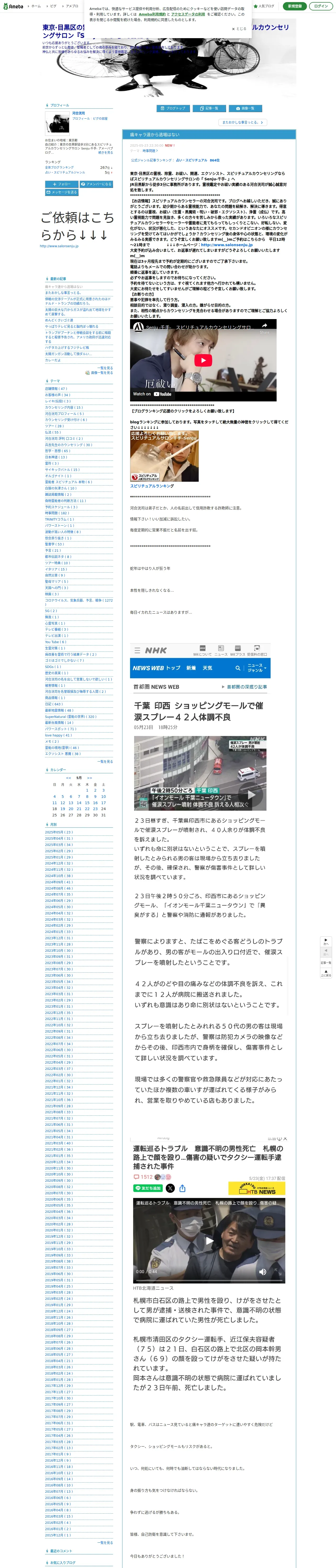336x1568 pixels.
Task: Open theme 仏法 ( 55 )
Action: 53,433
